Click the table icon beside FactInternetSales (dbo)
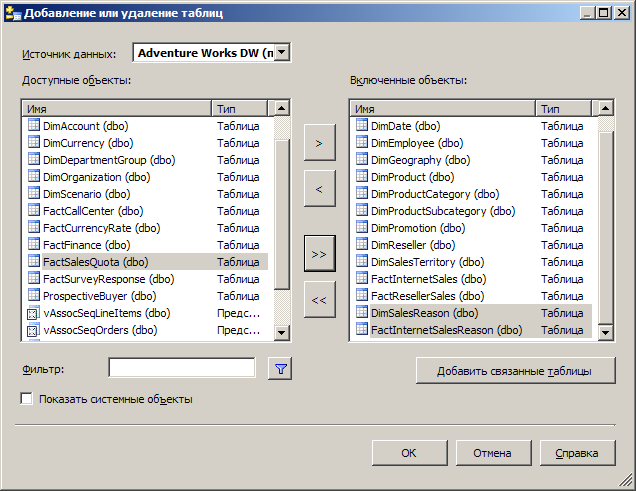636x491 pixels. tap(361, 279)
